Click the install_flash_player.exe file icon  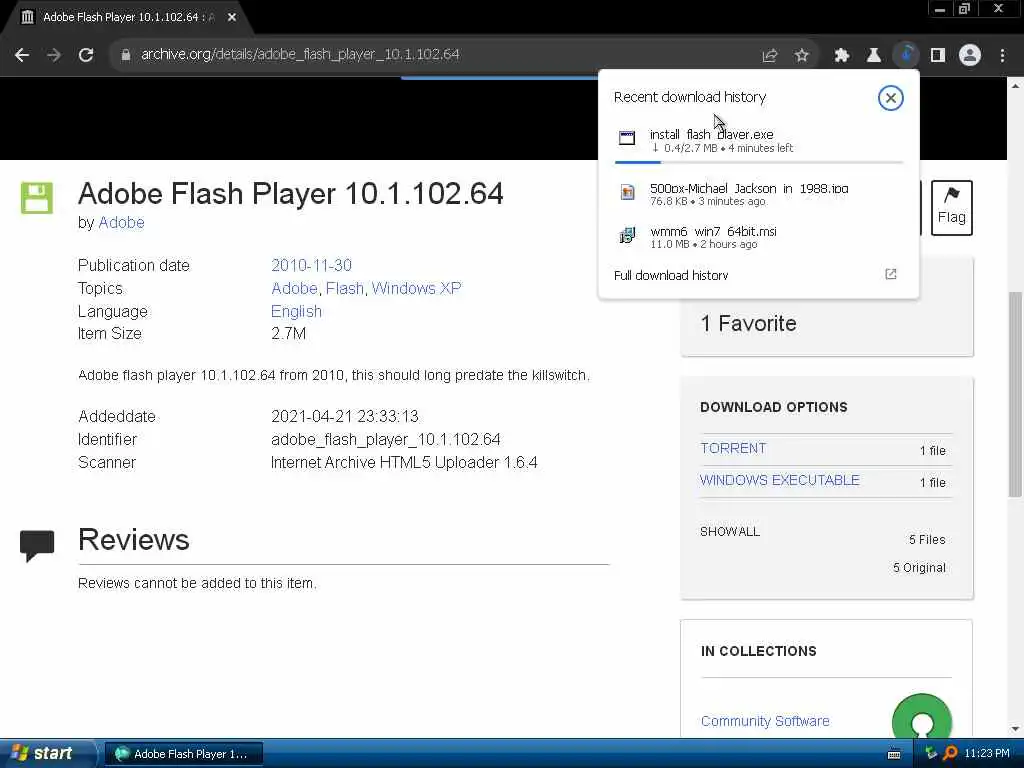pyautogui.click(x=627, y=137)
